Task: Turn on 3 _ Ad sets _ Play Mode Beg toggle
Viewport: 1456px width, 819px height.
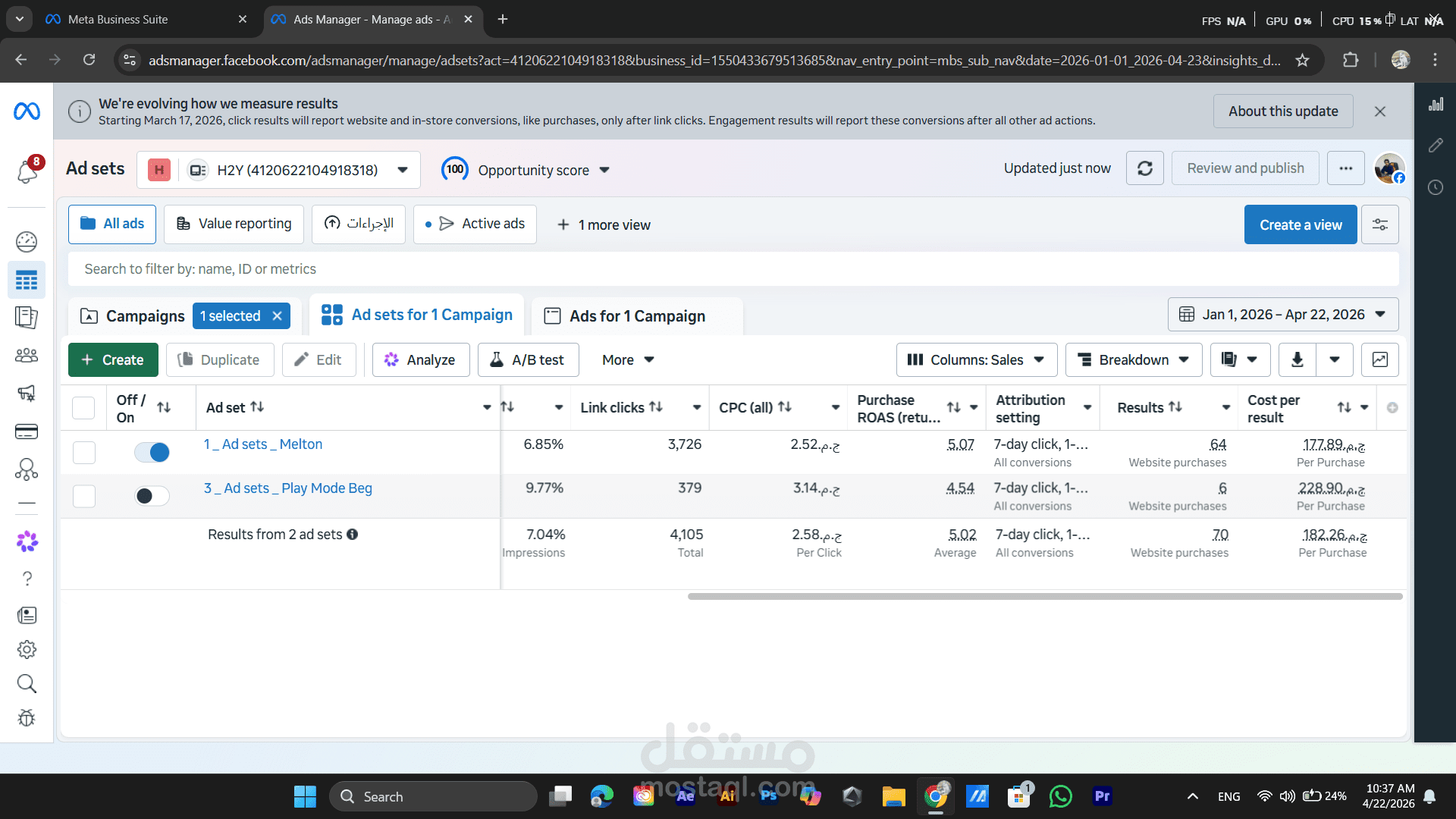Action: 152,496
